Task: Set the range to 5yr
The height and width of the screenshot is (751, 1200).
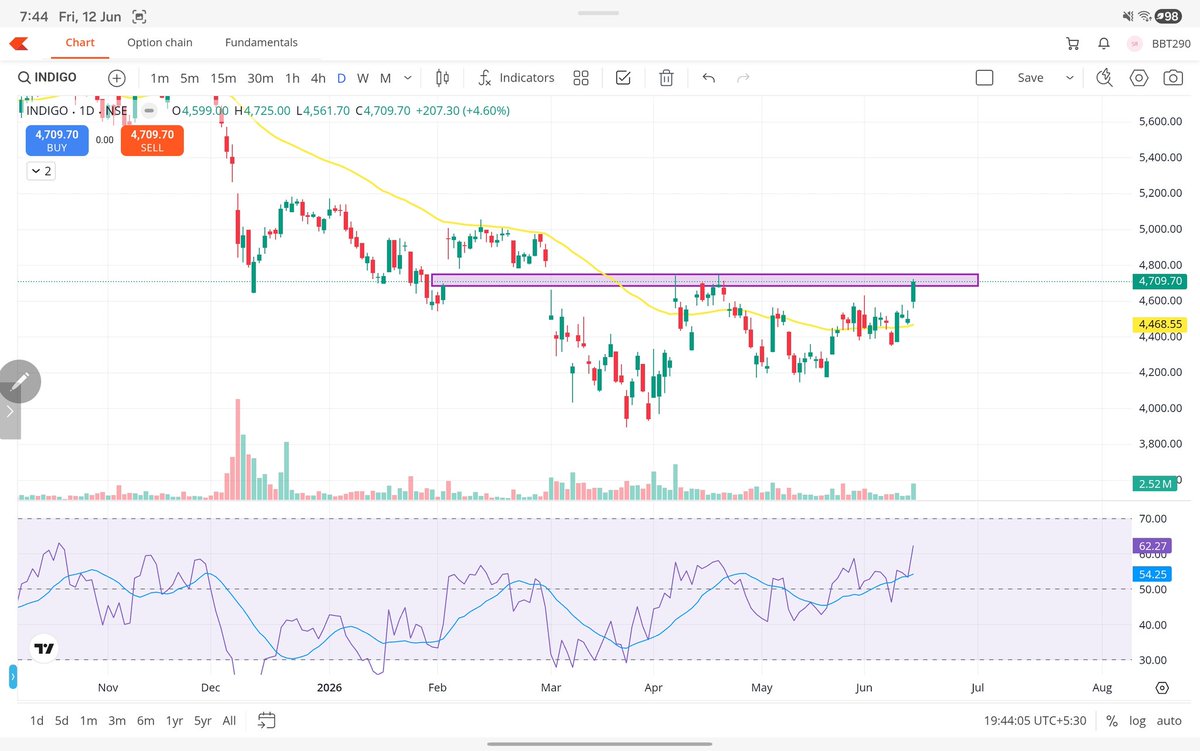Action: pyautogui.click(x=203, y=721)
